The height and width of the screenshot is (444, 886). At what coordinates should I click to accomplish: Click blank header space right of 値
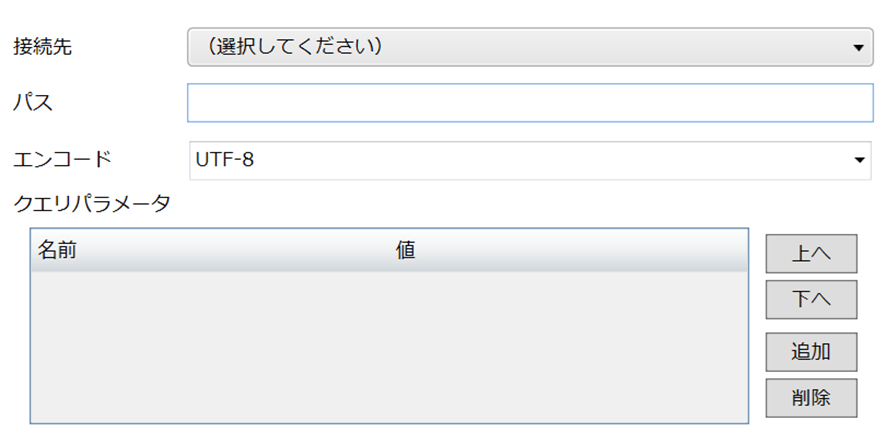click(x=600, y=250)
